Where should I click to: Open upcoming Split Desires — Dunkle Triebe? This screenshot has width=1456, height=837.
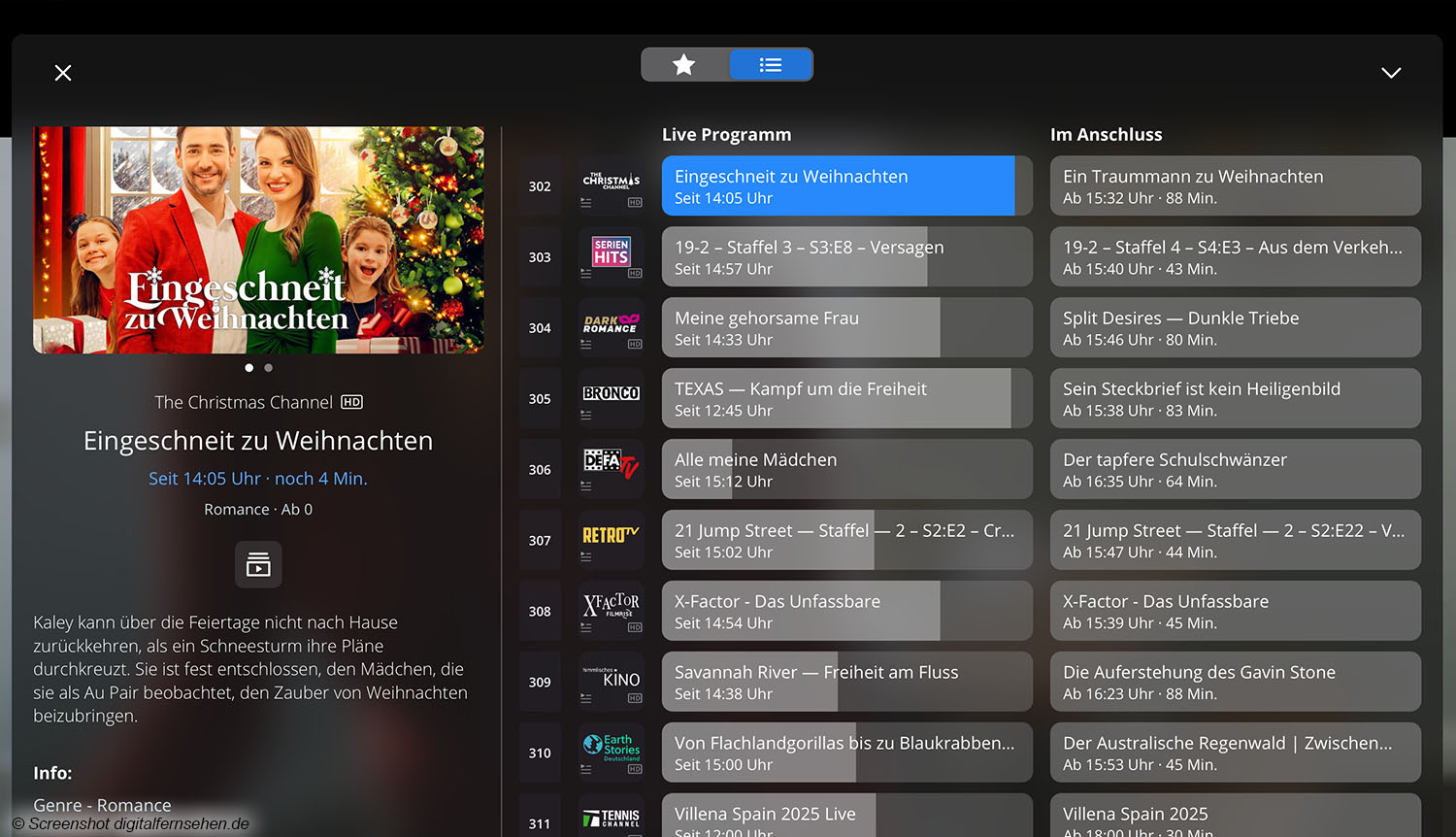[x=1235, y=328]
